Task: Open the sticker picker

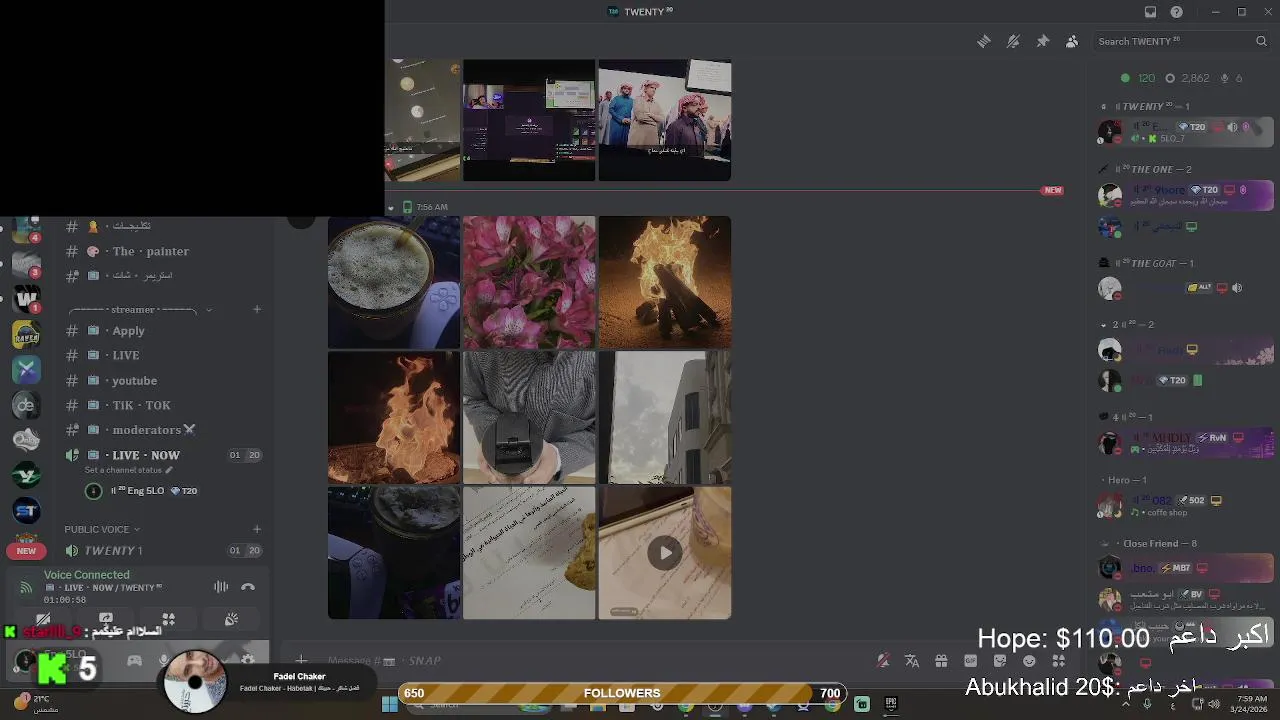Action: (1000, 661)
